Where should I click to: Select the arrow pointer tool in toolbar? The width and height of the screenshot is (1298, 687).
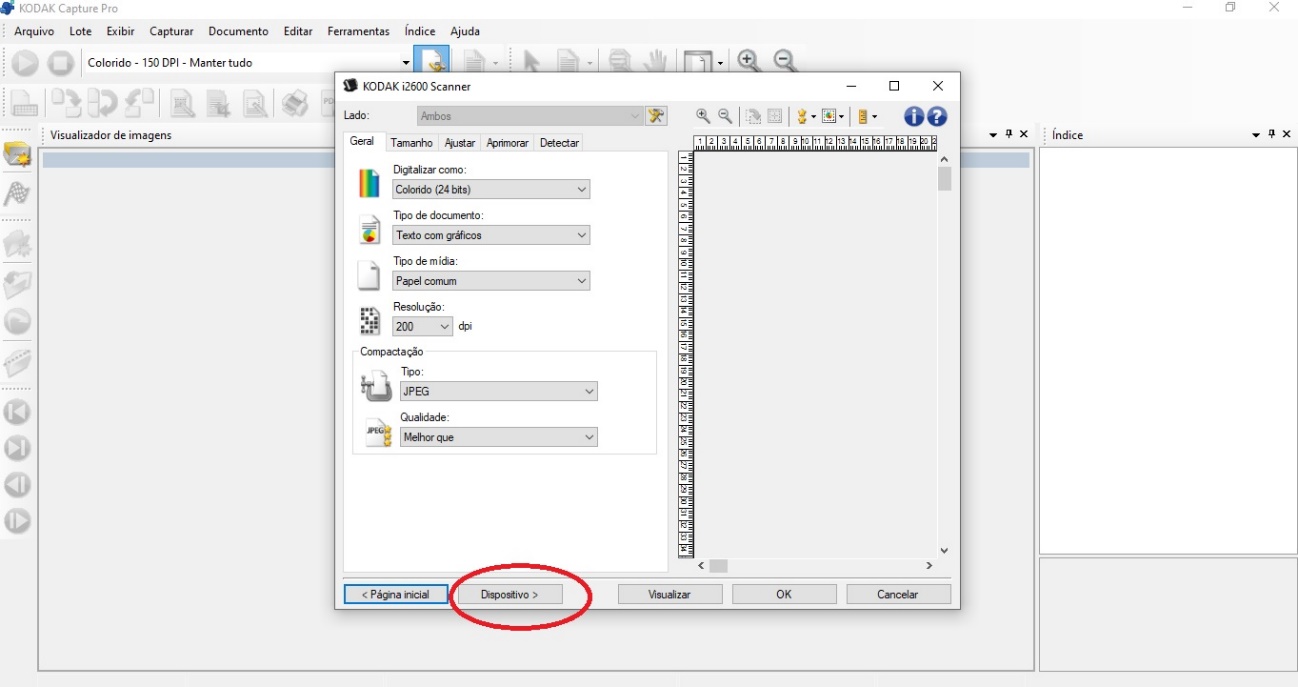click(x=531, y=62)
